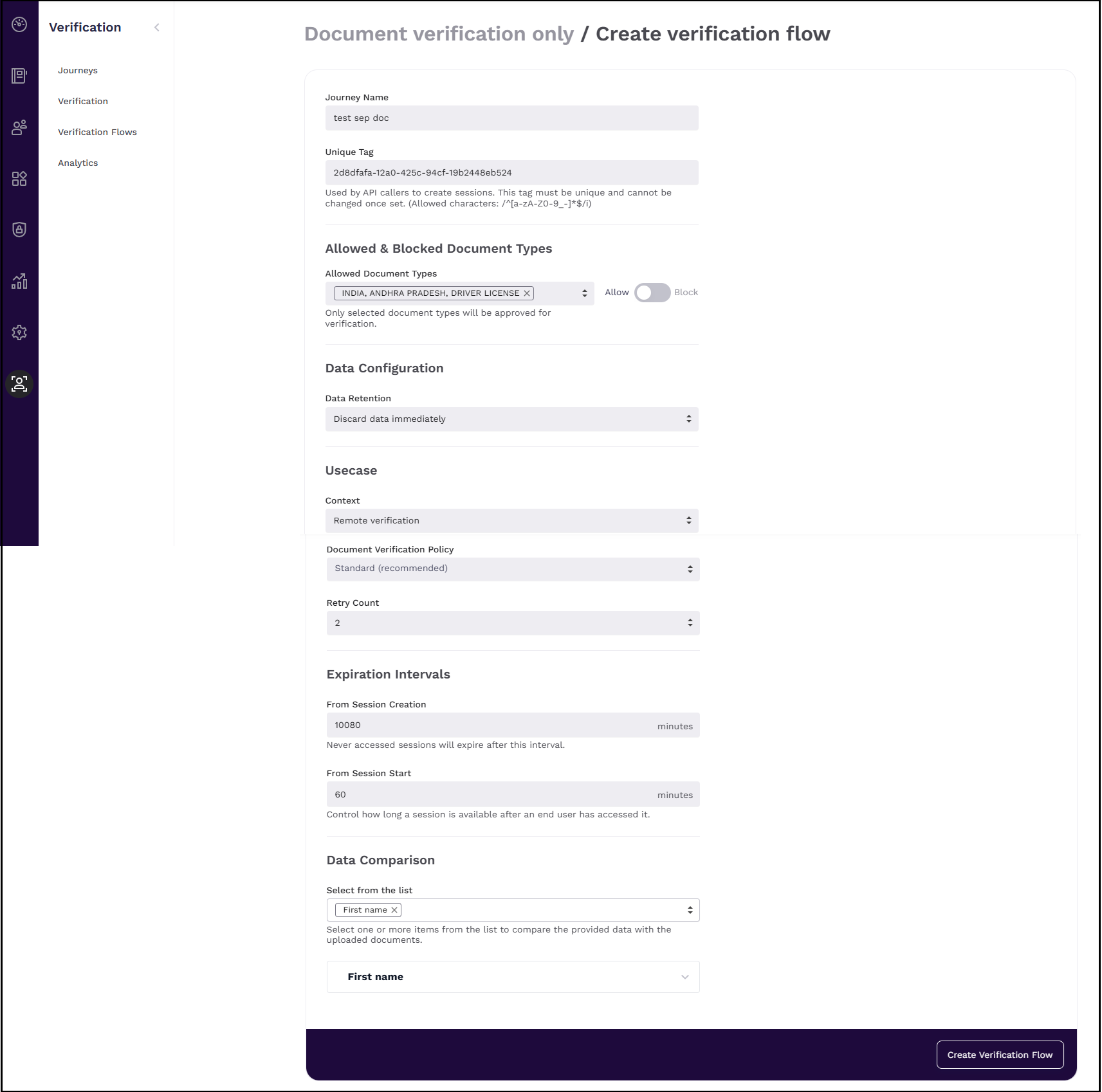Open the shield lock security icon
The width and height of the screenshot is (1102, 1092).
(19, 230)
